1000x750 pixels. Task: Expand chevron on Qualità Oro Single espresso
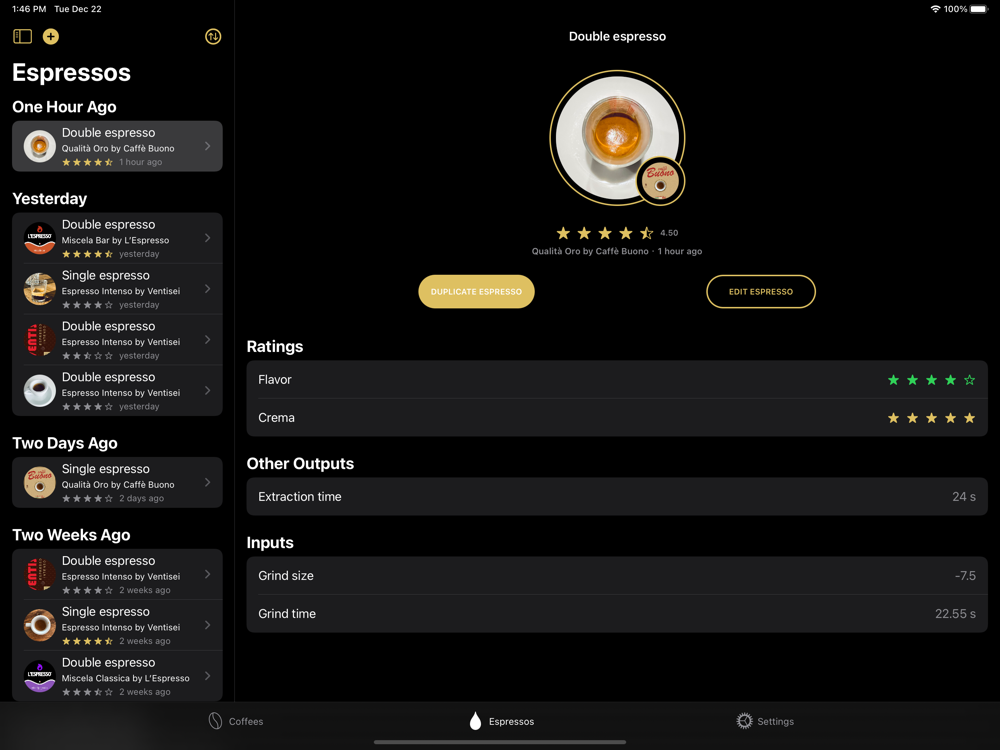pyautogui.click(x=208, y=483)
